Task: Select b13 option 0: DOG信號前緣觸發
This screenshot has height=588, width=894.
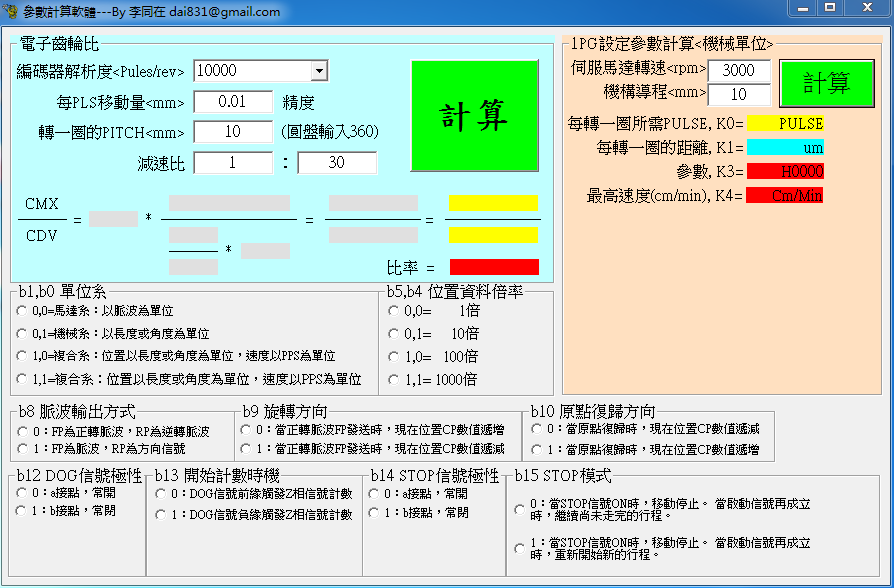Action: [x=160, y=493]
